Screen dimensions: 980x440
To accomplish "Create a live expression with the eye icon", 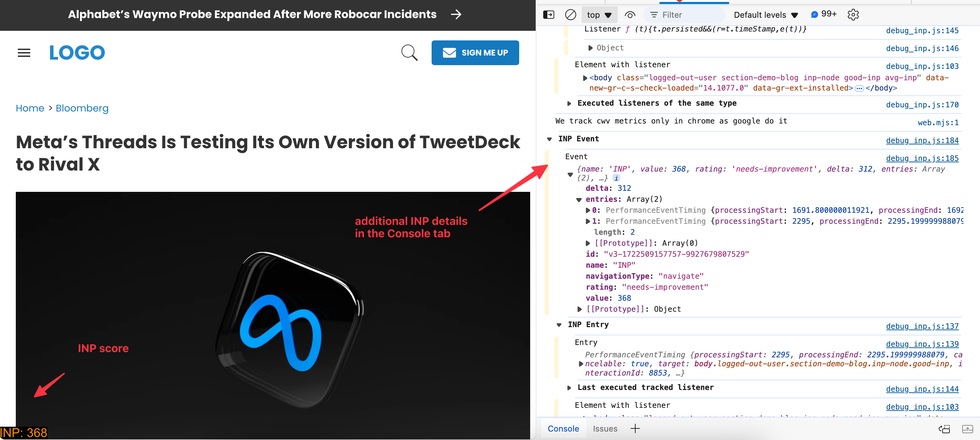I will (630, 14).
